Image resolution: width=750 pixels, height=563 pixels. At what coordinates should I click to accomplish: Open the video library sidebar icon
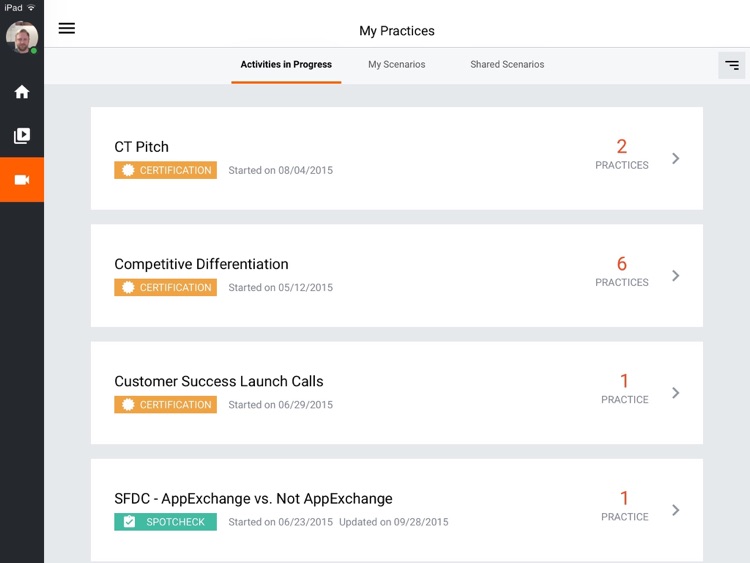[22, 136]
